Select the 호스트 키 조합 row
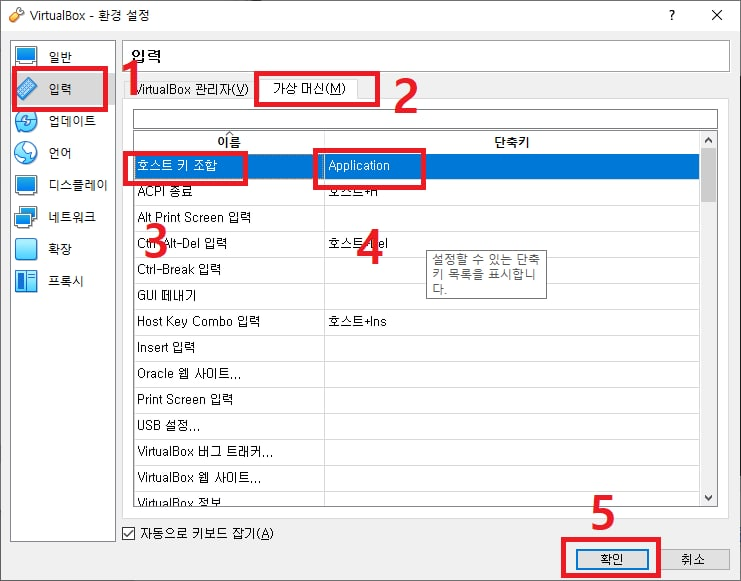The width and height of the screenshot is (741, 581). point(416,166)
